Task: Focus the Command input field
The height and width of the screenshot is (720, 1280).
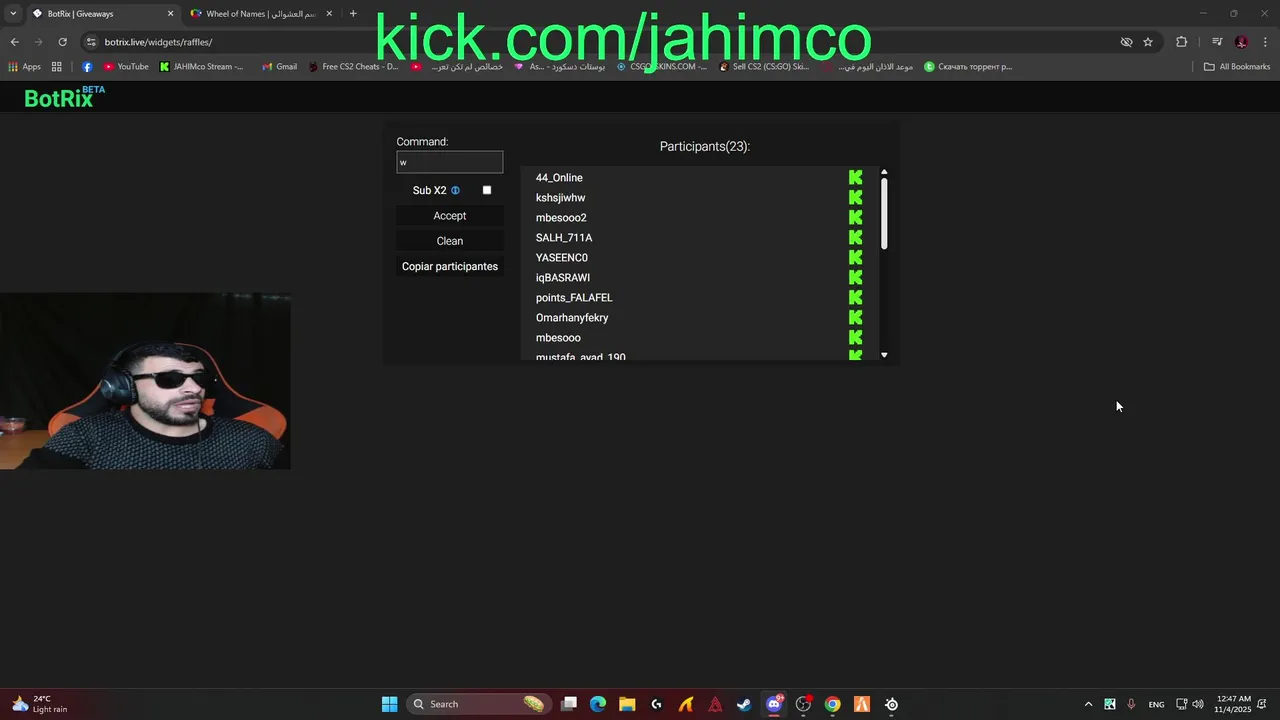Action: click(x=450, y=162)
